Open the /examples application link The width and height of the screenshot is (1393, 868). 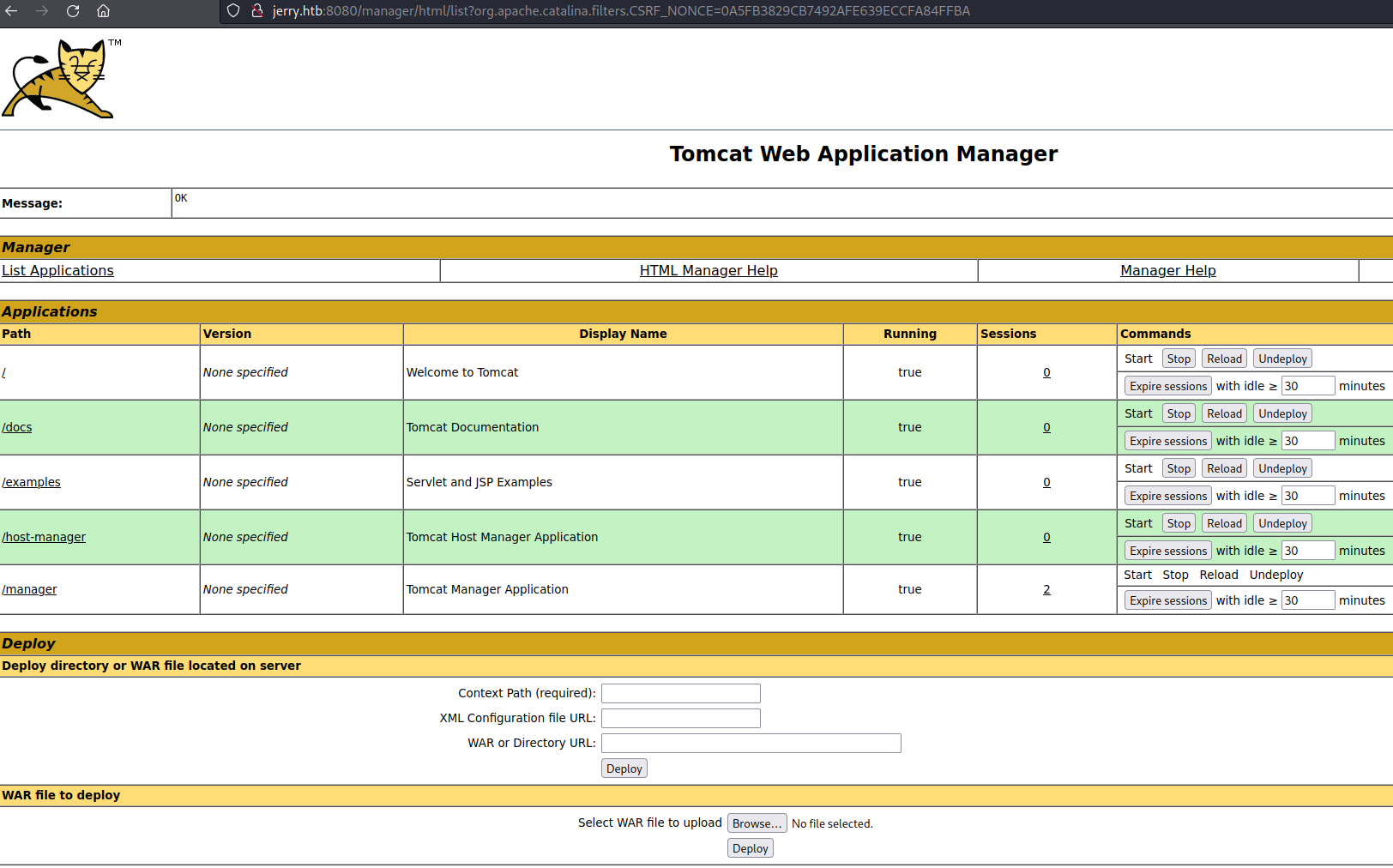(x=32, y=482)
